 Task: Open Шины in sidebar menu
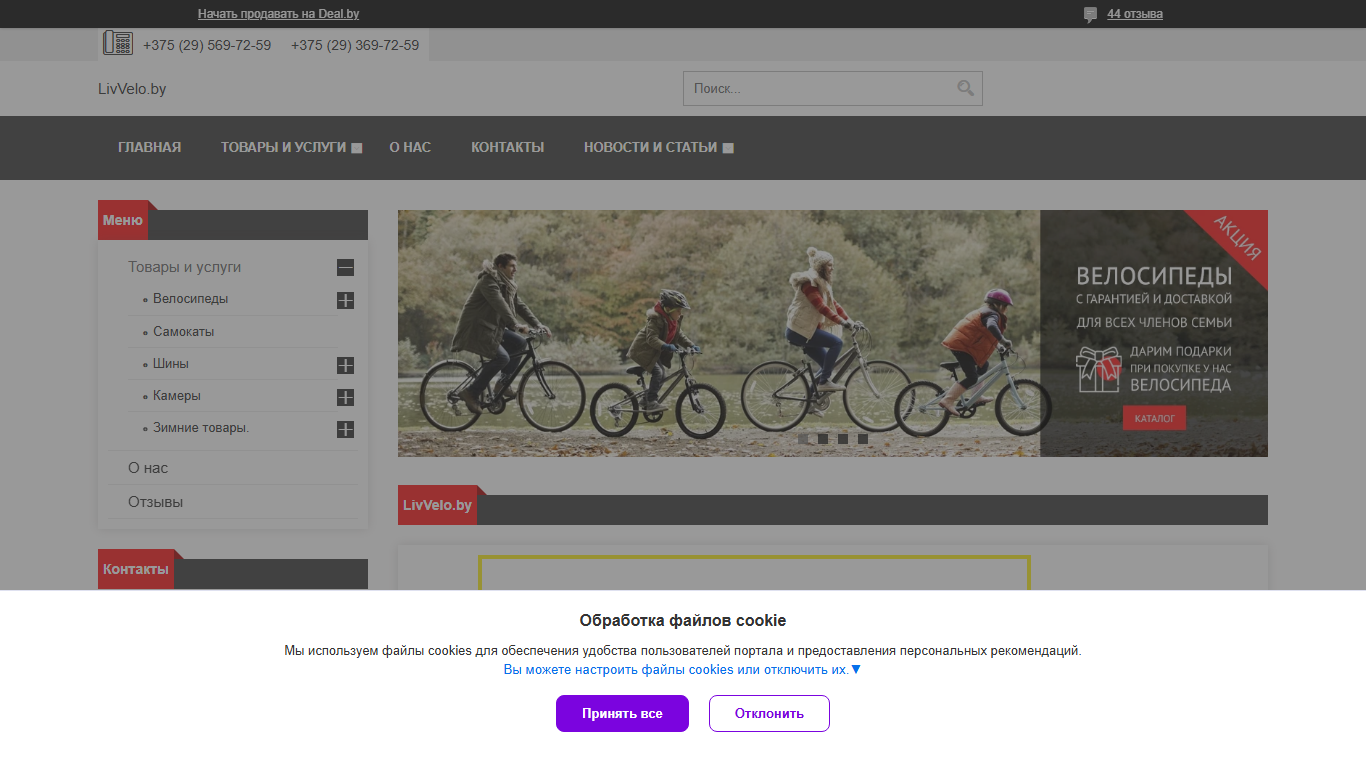pos(171,363)
